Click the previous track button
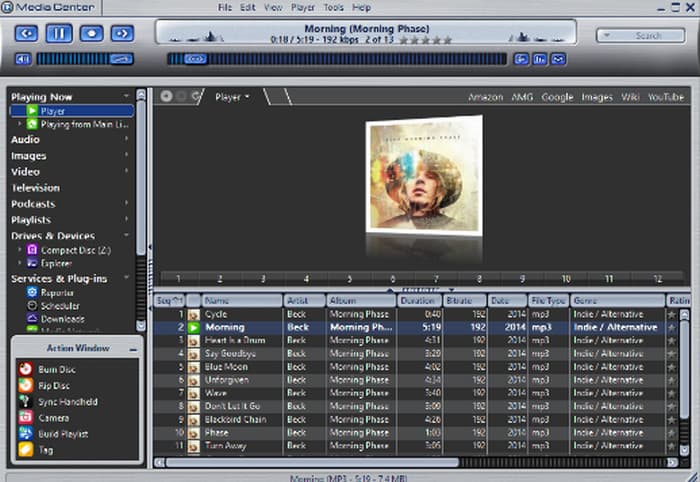This screenshot has height=482, width=700. point(26,33)
